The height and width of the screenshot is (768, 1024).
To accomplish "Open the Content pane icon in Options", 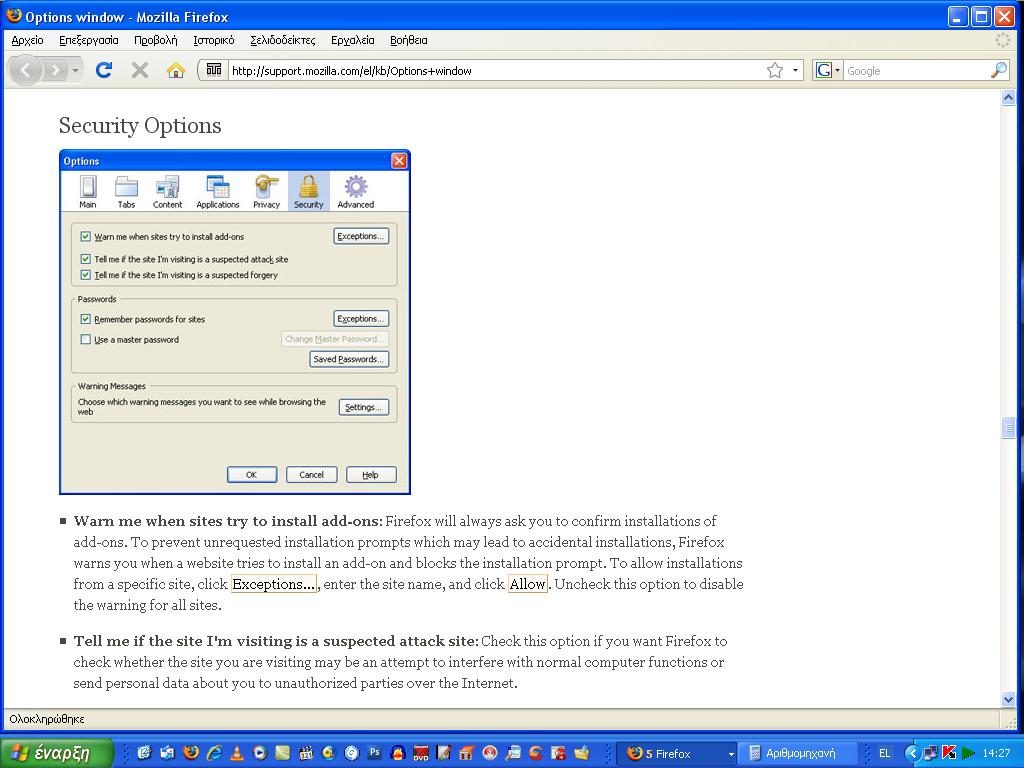I will click(167, 191).
